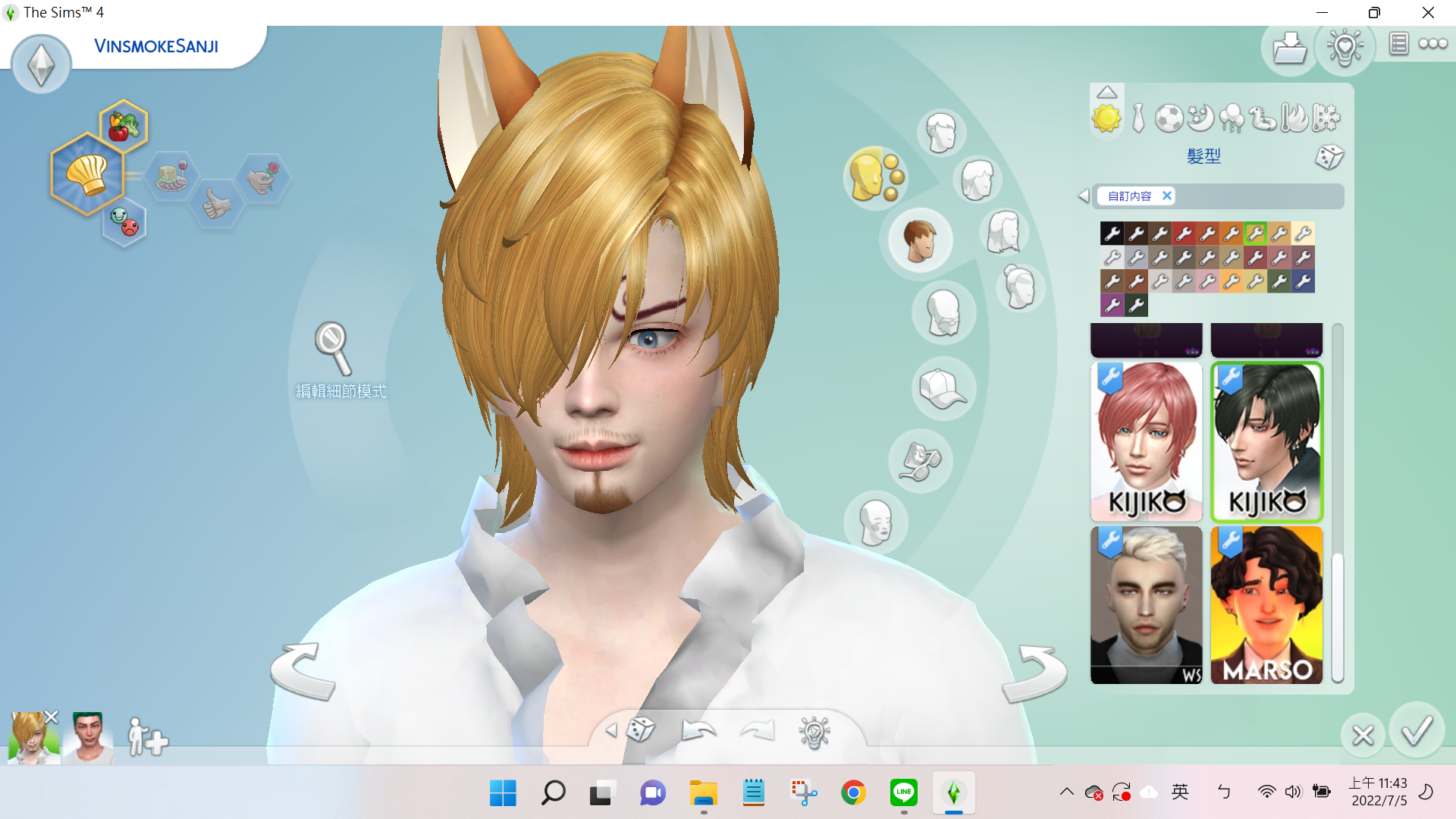Image resolution: width=1456 pixels, height=819 pixels.
Task: Switch to Athletic outfit soccer ball tab
Action: 1169,118
